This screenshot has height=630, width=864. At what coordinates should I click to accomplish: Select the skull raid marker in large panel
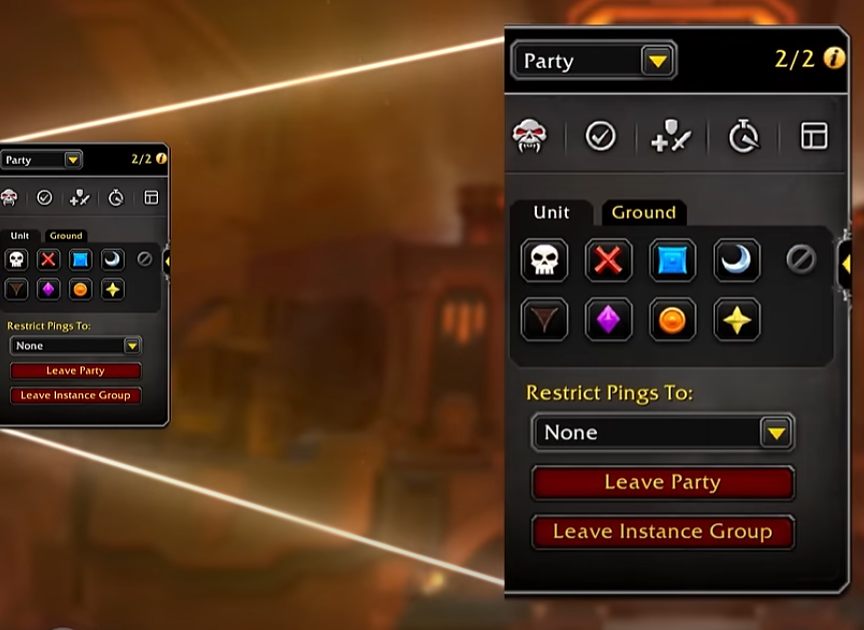tap(544, 260)
